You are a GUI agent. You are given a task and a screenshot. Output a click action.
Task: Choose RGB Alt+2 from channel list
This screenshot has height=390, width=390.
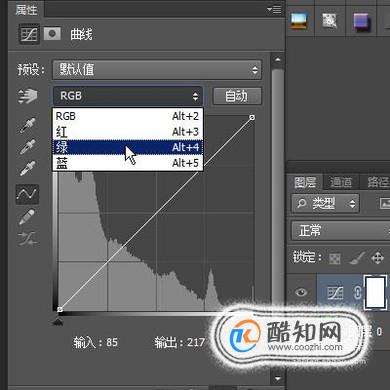[128, 116]
